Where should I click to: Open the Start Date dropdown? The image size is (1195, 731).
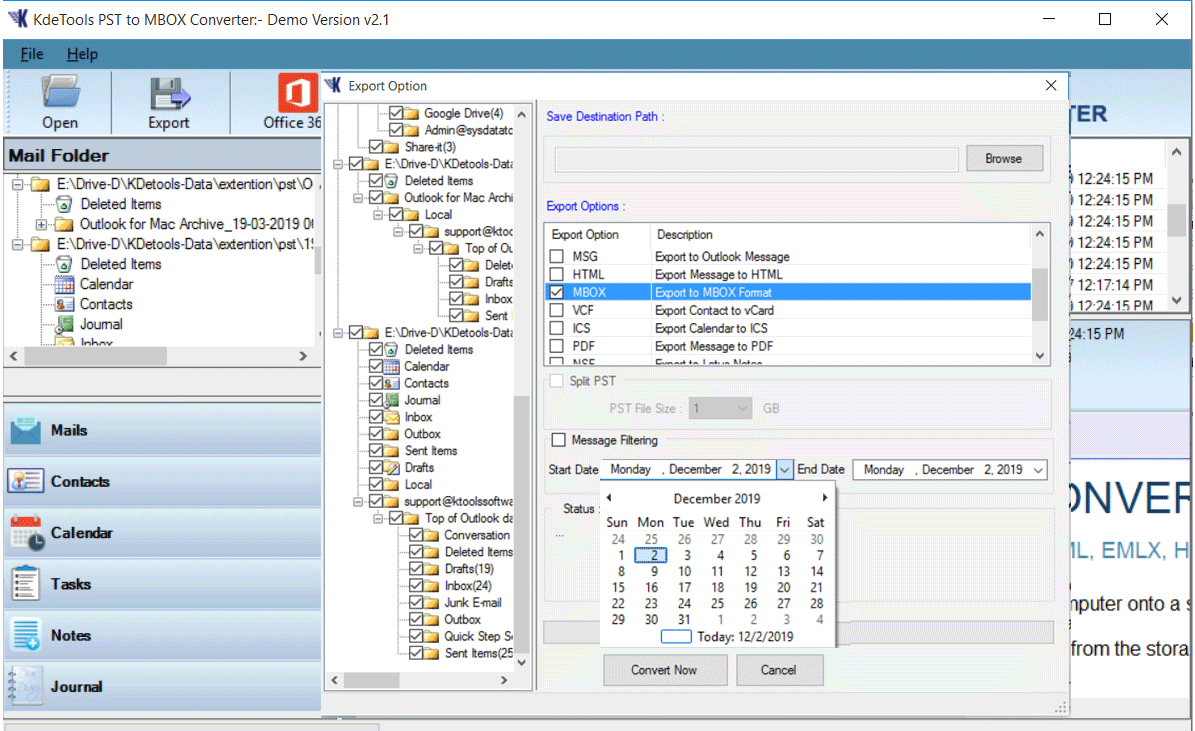(x=785, y=468)
